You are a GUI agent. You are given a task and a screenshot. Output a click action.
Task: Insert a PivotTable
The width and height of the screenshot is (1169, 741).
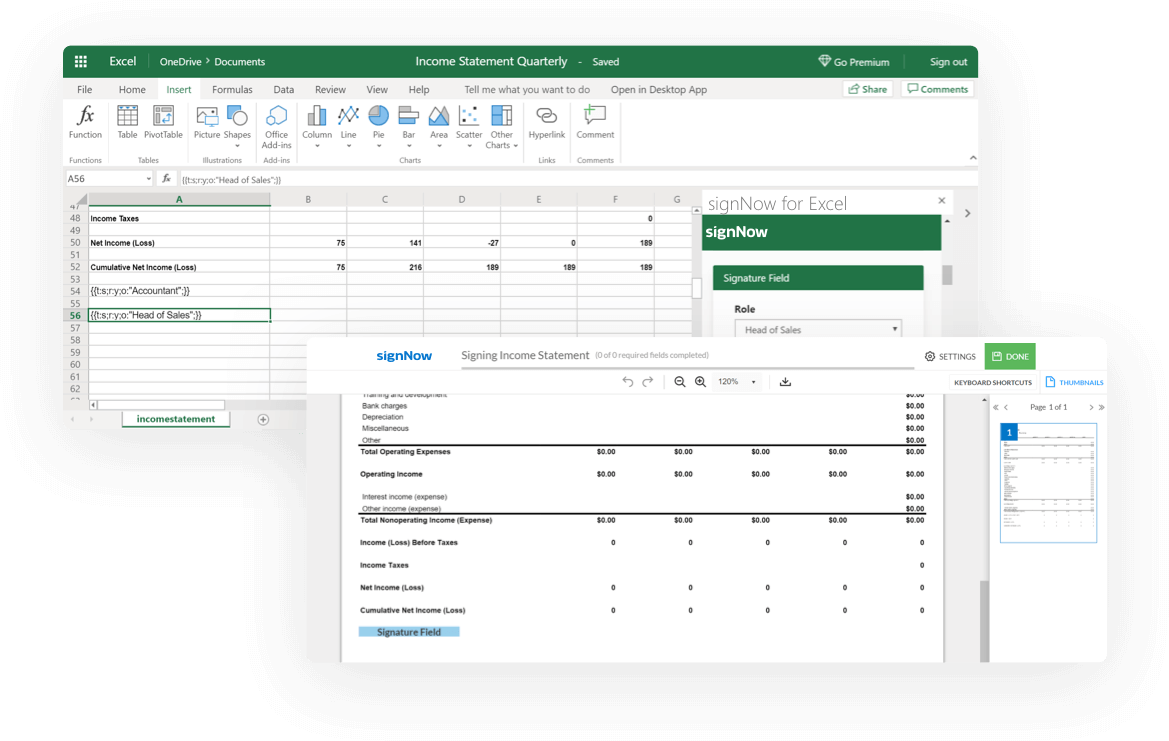pyautogui.click(x=163, y=122)
